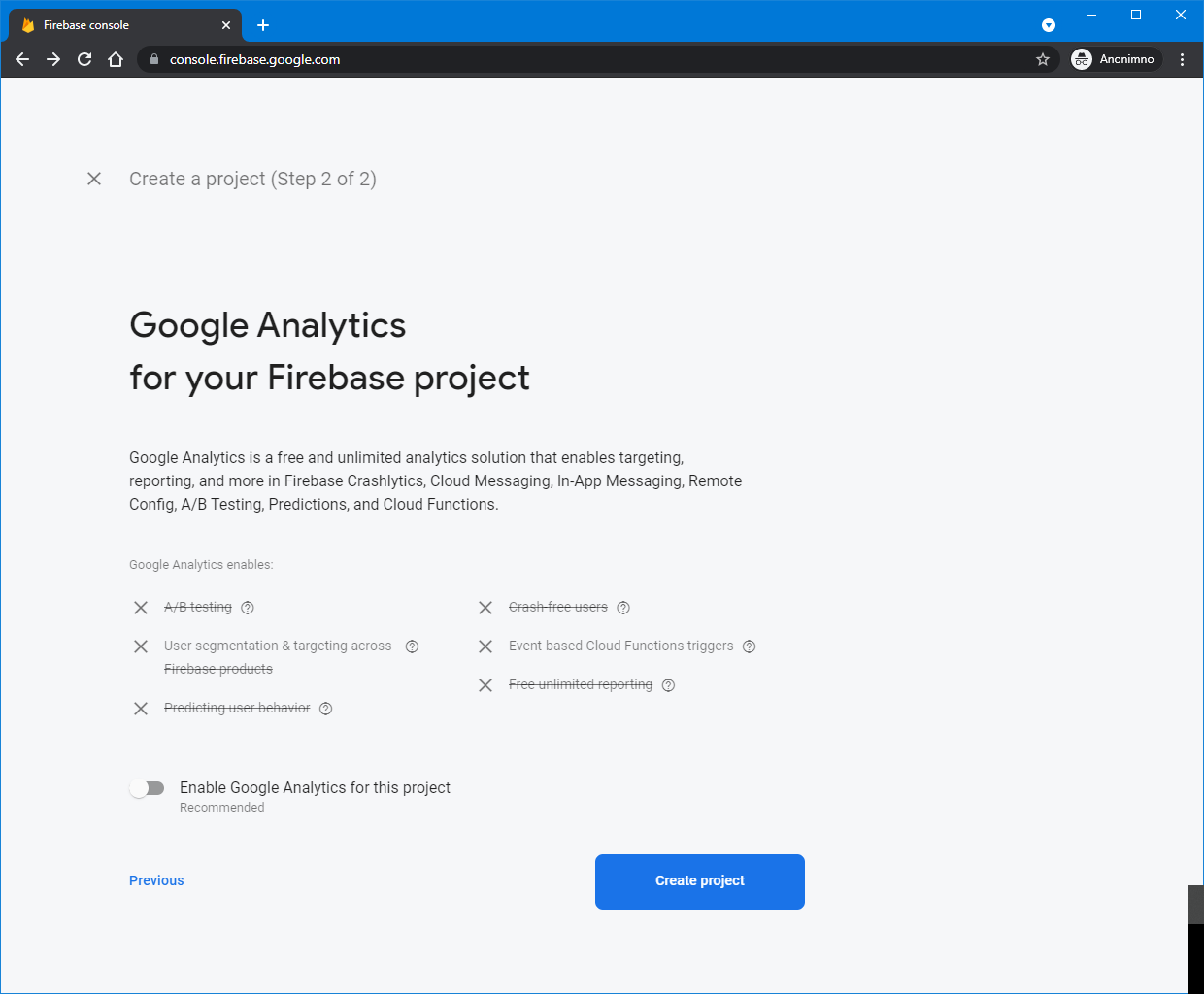Viewport: 1204px width, 994px height.
Task: View site info lock icon
Action: pyautogui.click(x=153, y=59)
